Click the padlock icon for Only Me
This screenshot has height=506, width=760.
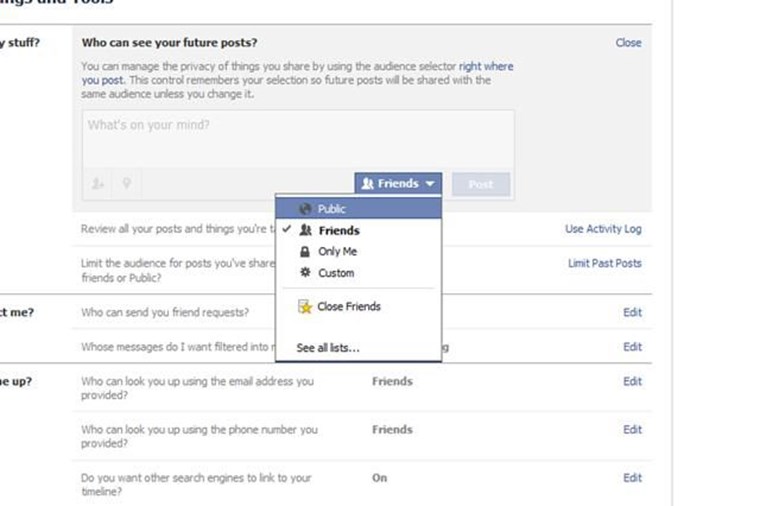pos(306,252)
